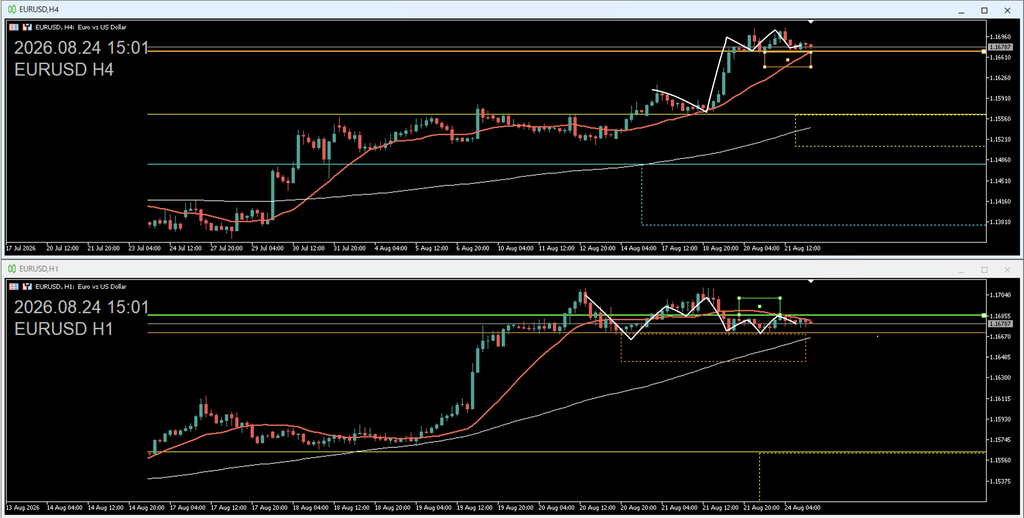Click the 1.14860 price label on H4 axis
Image resolution: width=1024 pixels, height=518 pixels.
pos(1000,160)
